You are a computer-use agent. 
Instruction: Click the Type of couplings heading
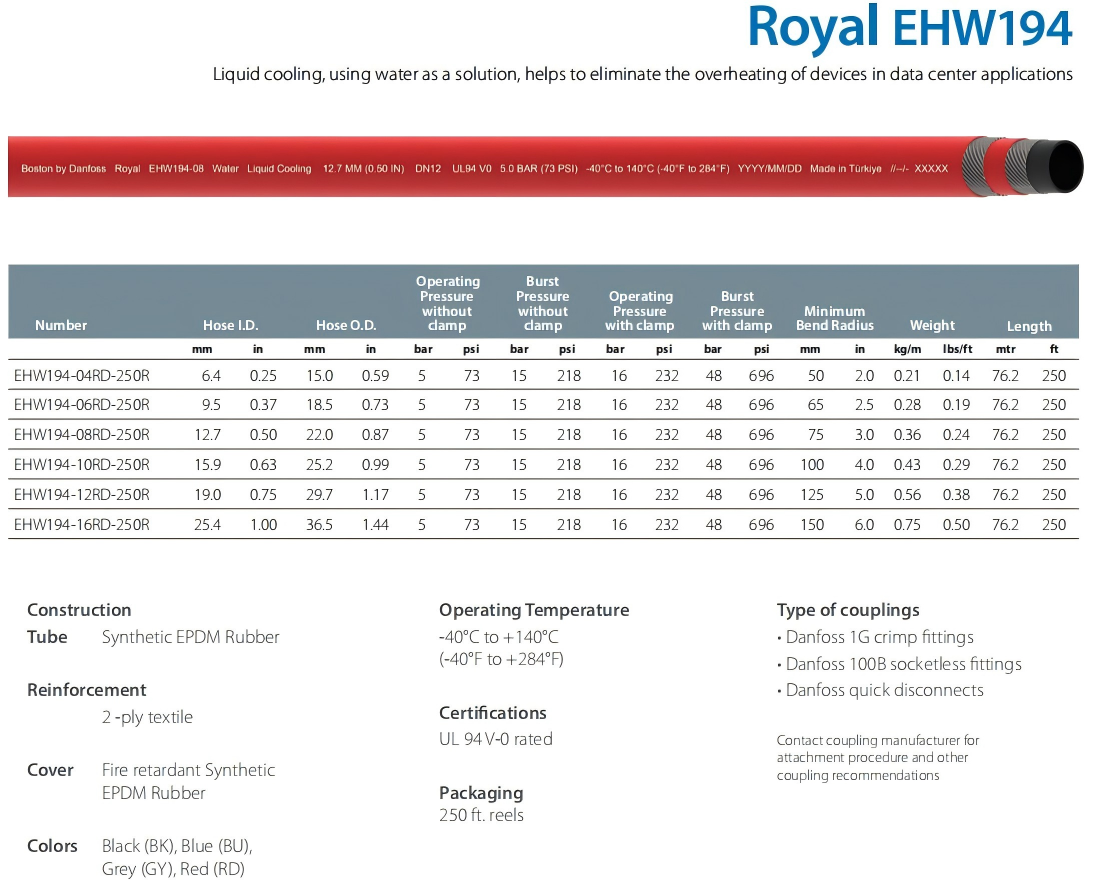tap(848, 610)
